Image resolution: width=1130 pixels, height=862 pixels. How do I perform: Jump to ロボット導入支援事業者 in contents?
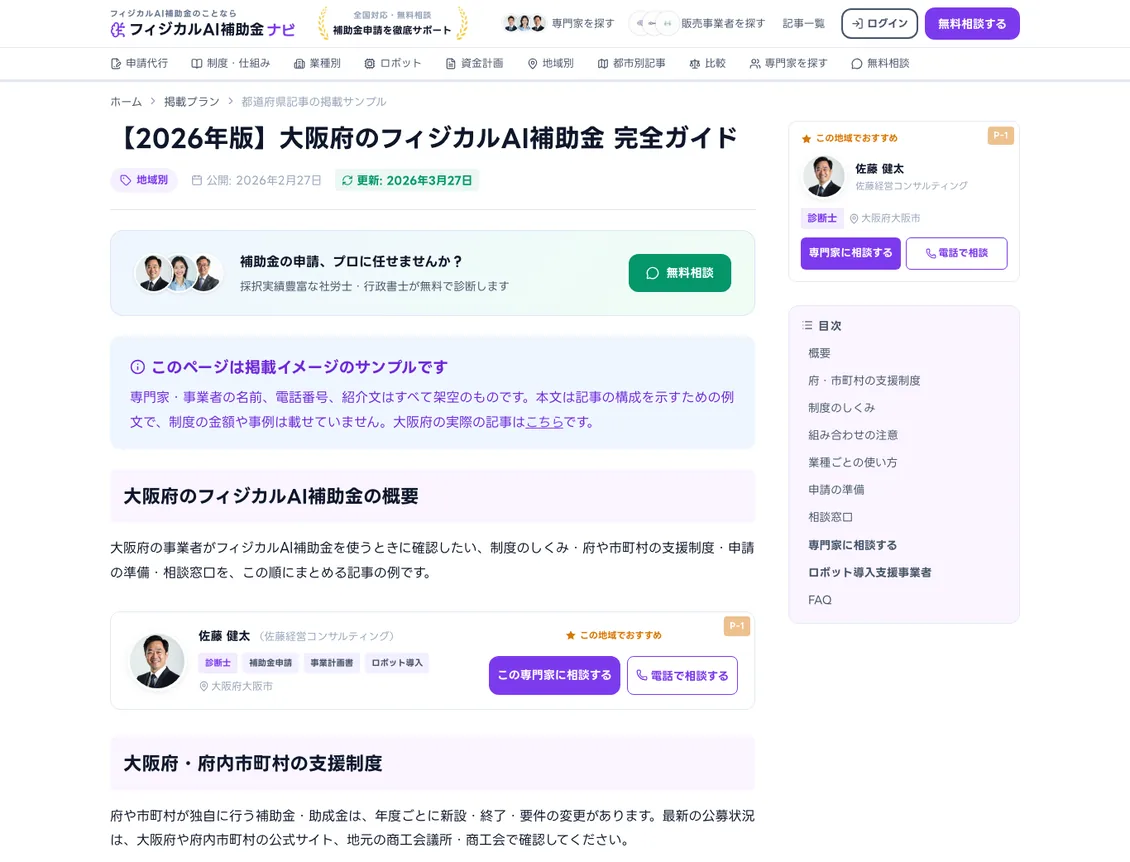[870, 572]
